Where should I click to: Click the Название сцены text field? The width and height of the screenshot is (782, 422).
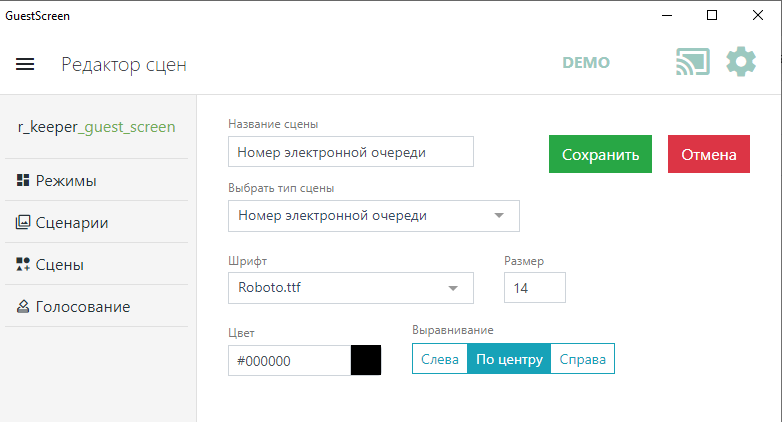click(x=350, y=152)
